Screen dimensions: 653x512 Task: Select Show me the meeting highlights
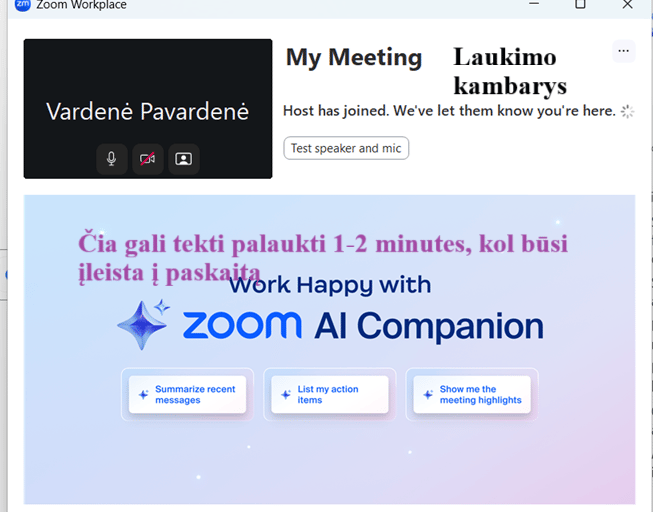coord(472,395)
